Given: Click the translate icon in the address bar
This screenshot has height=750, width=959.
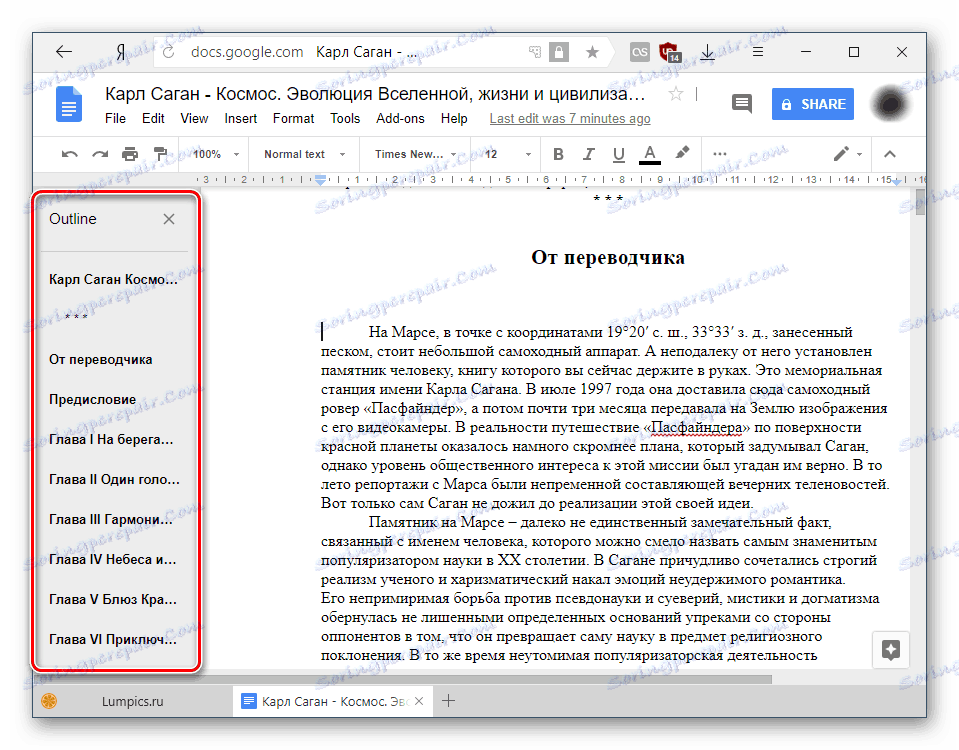Looking at the screenshot, I should [535, 53].
